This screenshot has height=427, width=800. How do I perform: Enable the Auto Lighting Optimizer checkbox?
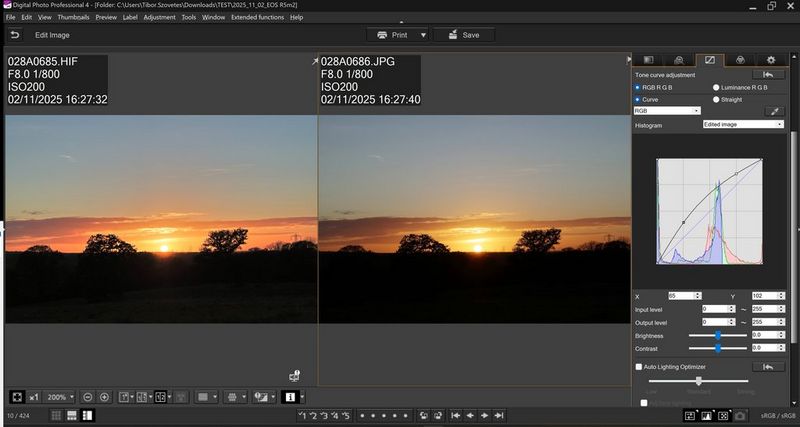[x=638, y=367]
